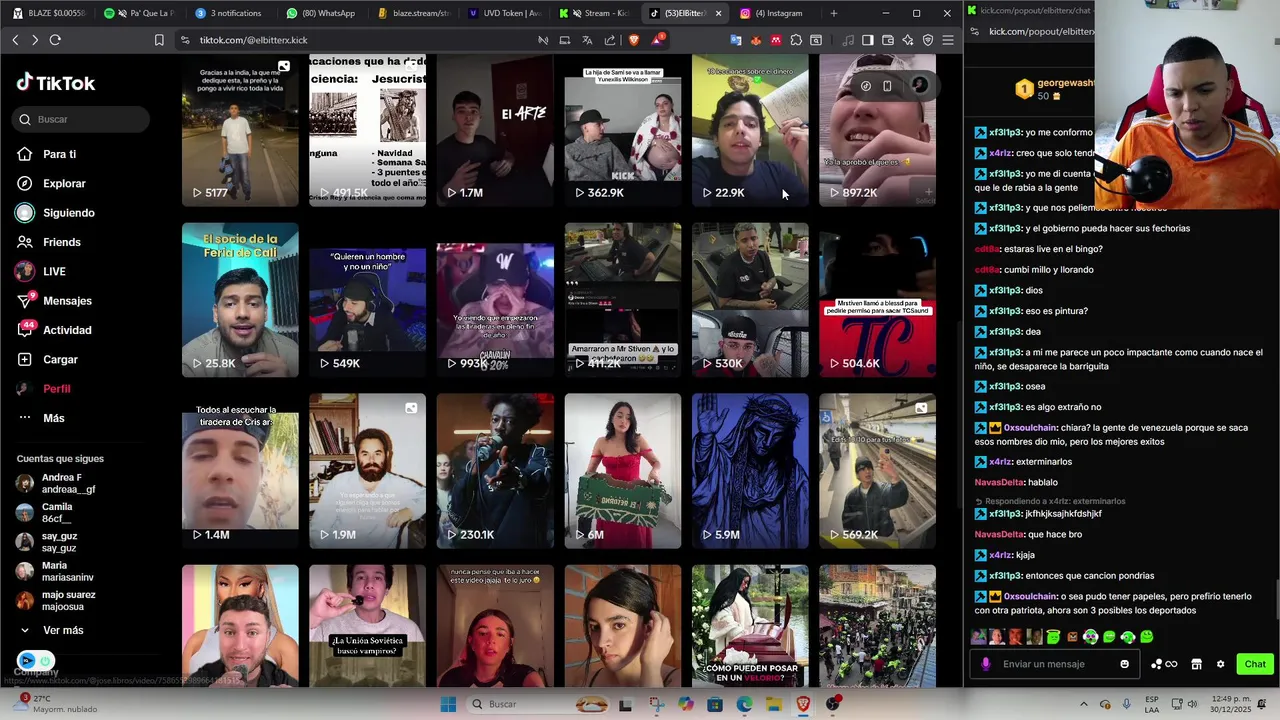The image size is (1280, 720).
Task: Click the purple microphone in chat box
Action: point(986,664)
